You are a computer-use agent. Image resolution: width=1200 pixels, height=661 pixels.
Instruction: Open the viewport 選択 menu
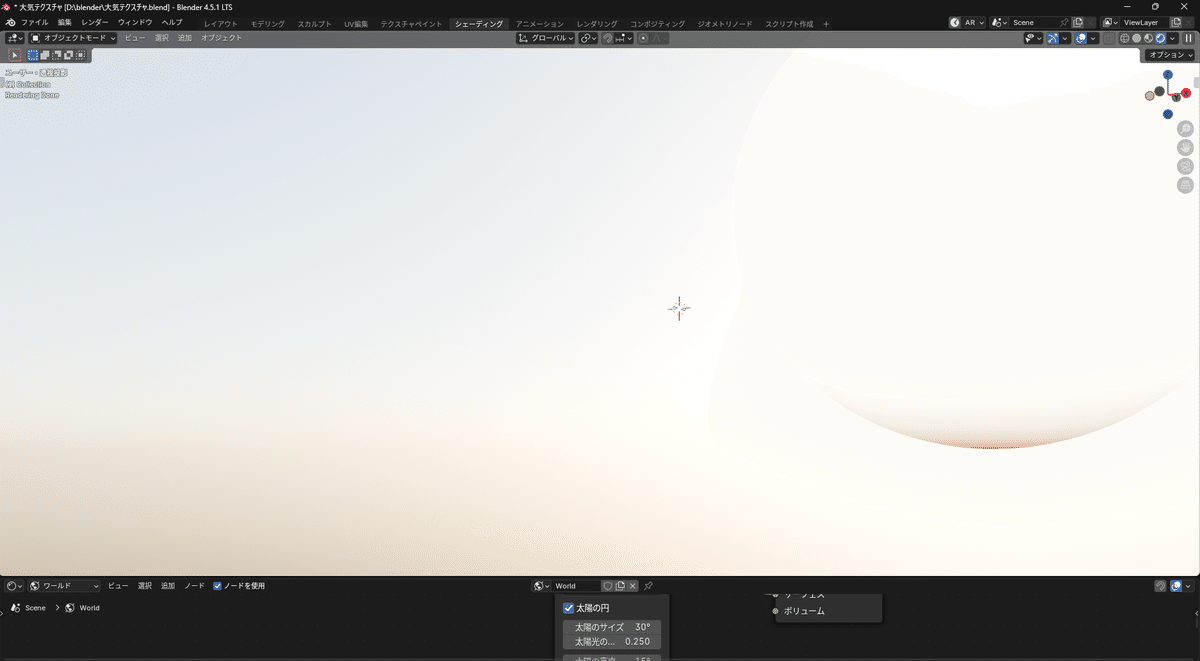coord(161,38)
